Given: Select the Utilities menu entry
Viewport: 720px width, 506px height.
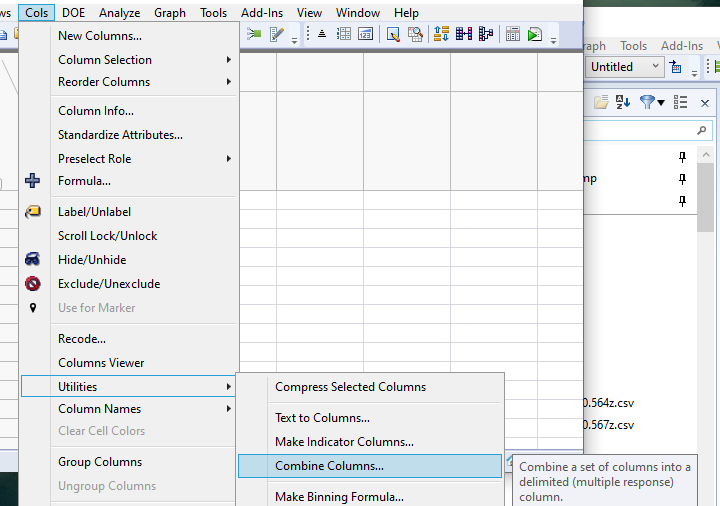Looking at the screenshot, I should tap(129, 387).
